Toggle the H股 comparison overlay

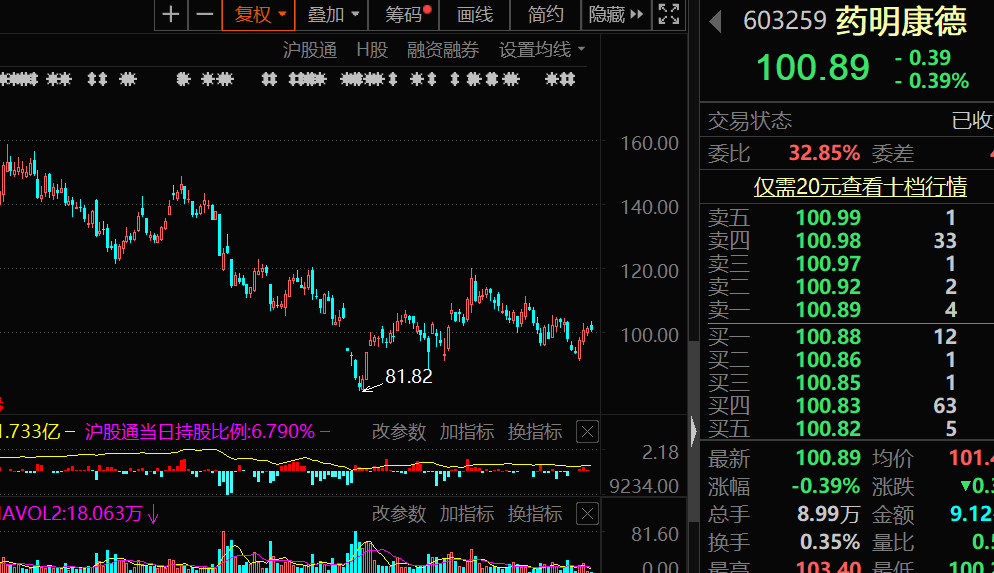tap(371, 50)
